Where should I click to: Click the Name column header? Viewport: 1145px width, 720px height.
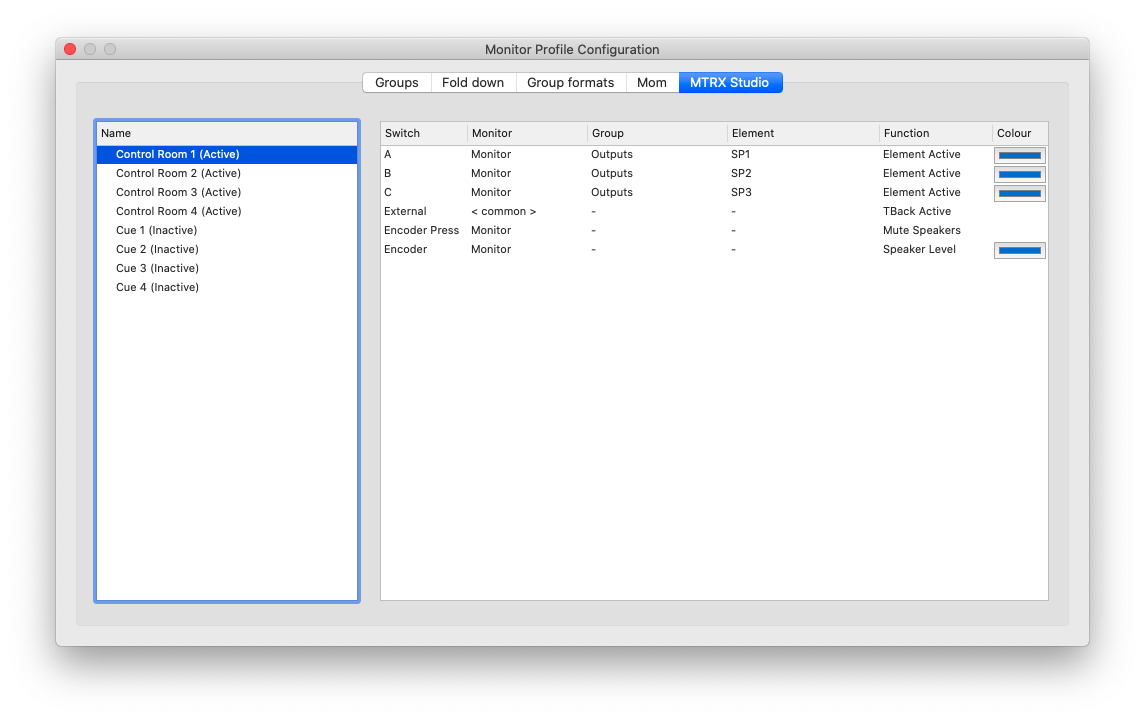(x=226, y=133)
